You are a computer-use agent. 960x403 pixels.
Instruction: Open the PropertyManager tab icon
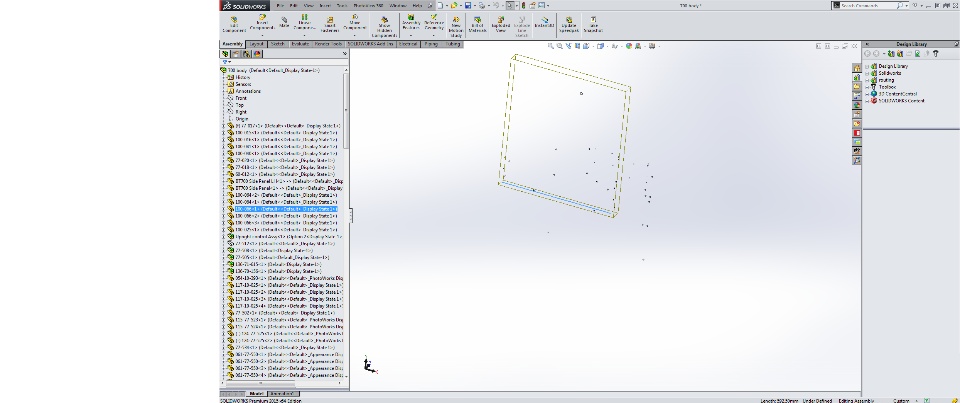236,54
